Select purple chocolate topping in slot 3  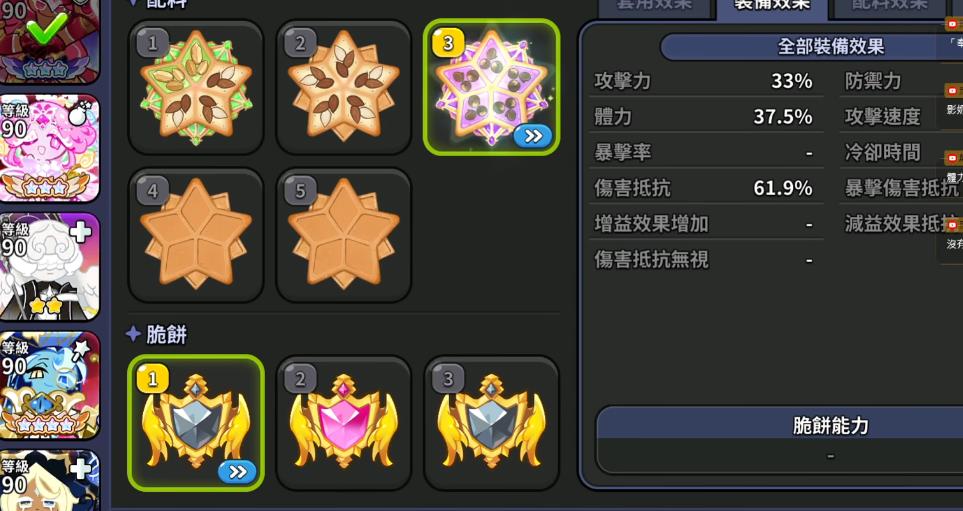[x=491, y=87]
